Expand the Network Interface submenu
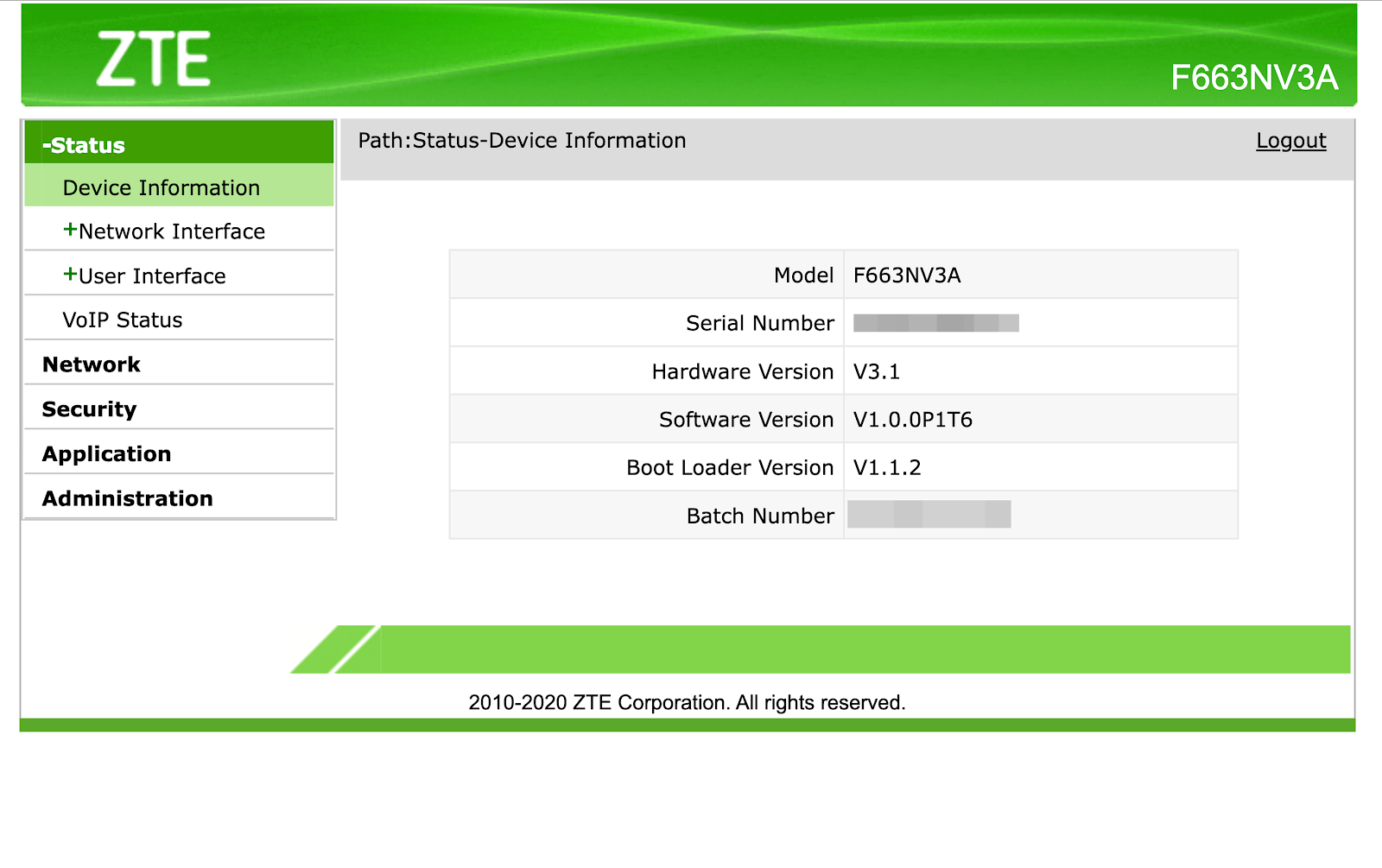 164,231
